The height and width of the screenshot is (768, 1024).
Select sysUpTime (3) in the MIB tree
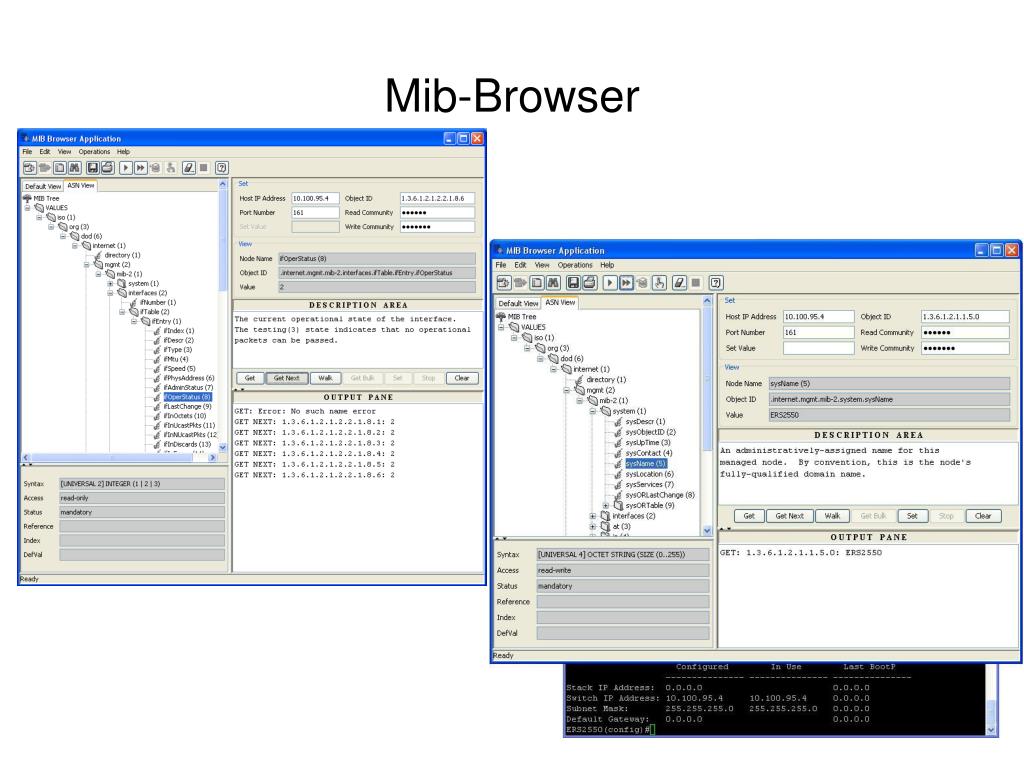pyautogui.click(x=648, y=443)
